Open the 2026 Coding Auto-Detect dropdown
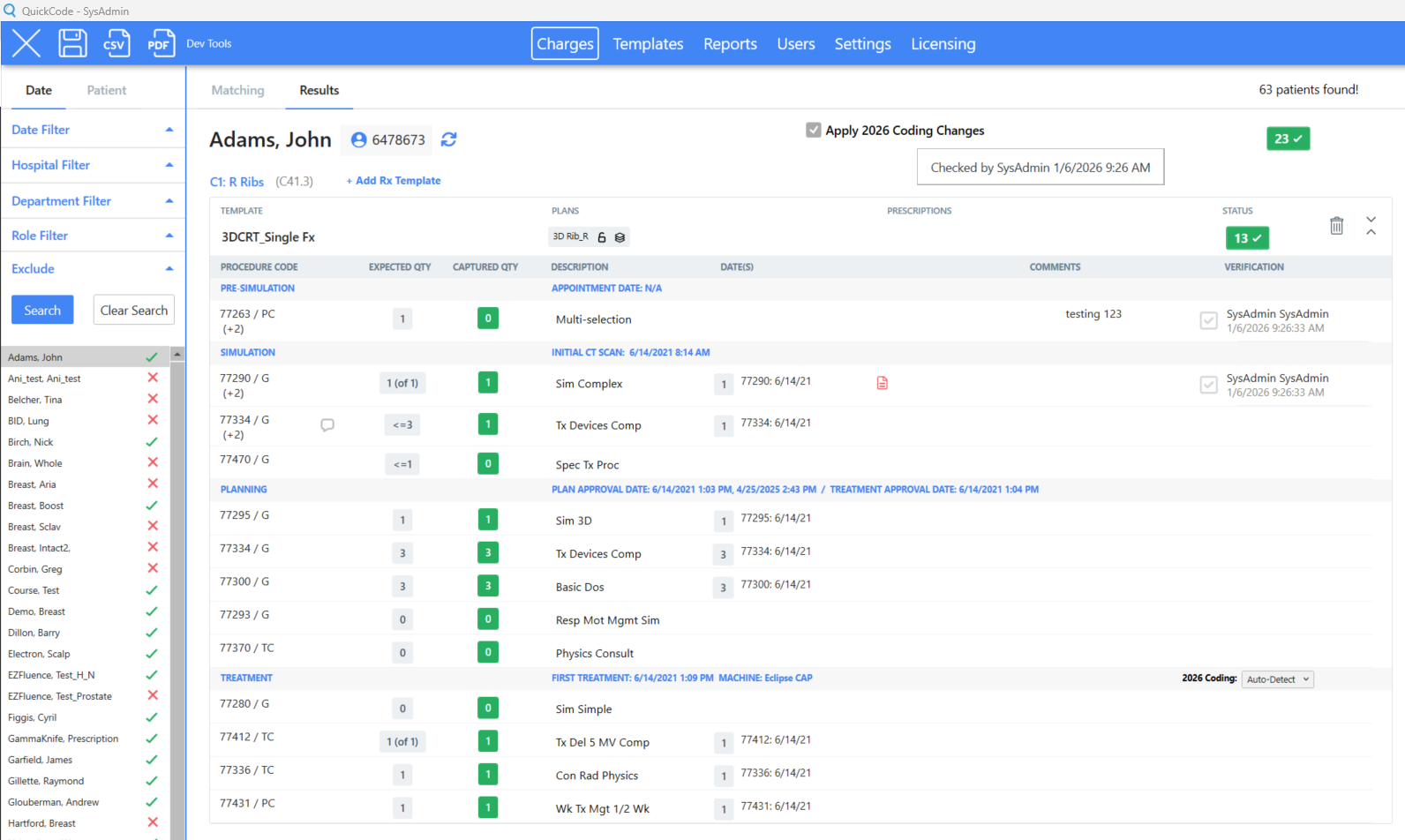 point(1277,679)
